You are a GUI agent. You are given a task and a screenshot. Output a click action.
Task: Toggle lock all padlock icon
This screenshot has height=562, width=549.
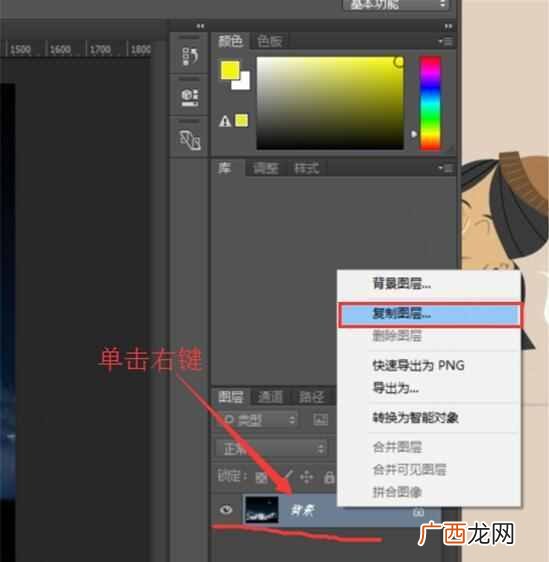(329, 477)
